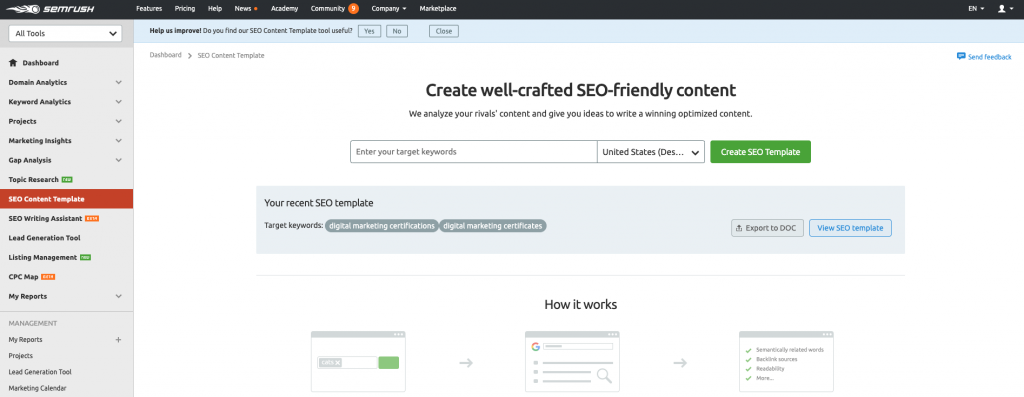Image resolution: width=1024 pixels, height=397 pixels.
Task: Click the Community notification badge 9
Action: 353,8
